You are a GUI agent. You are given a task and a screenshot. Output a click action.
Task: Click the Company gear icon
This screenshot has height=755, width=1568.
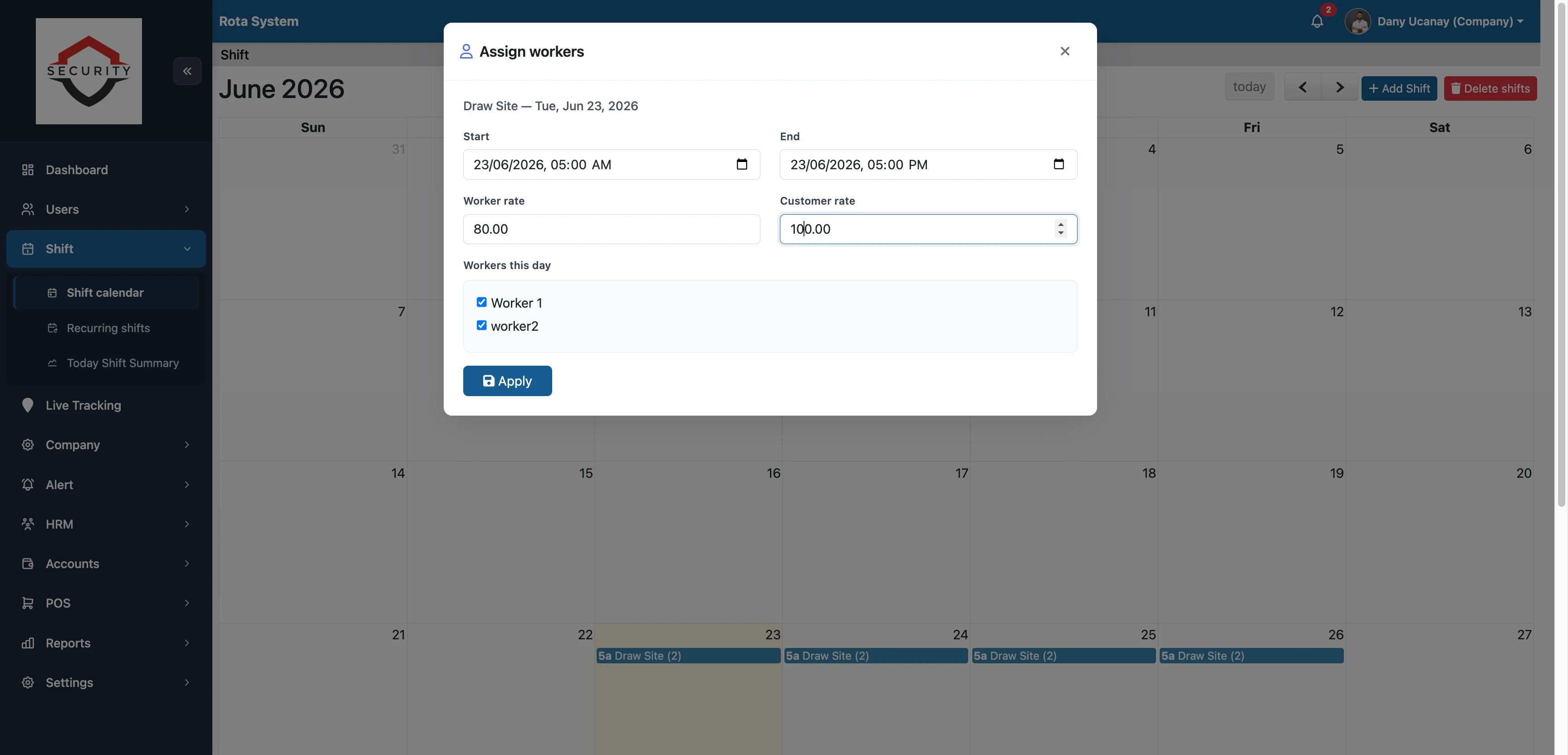click(27, 445)
